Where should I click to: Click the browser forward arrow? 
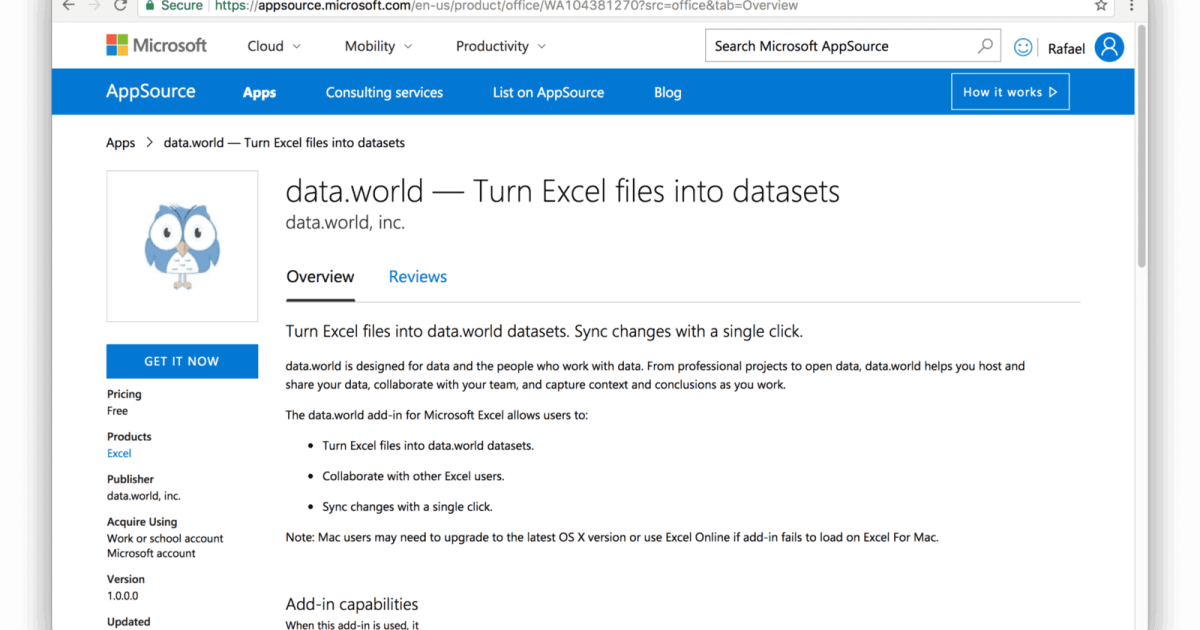click(x=94, y=6)
